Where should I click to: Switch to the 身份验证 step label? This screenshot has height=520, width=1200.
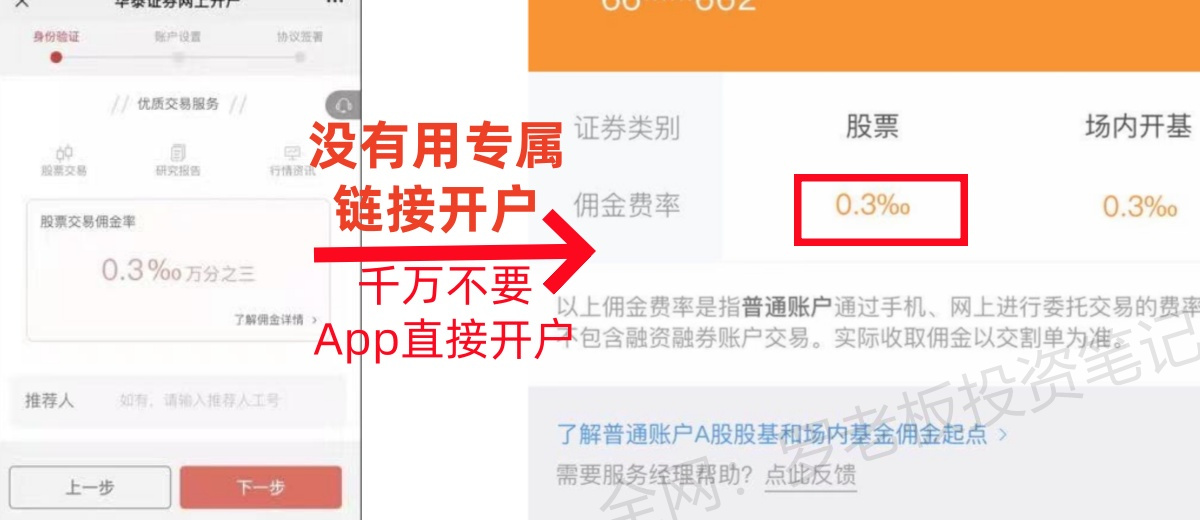56,37
